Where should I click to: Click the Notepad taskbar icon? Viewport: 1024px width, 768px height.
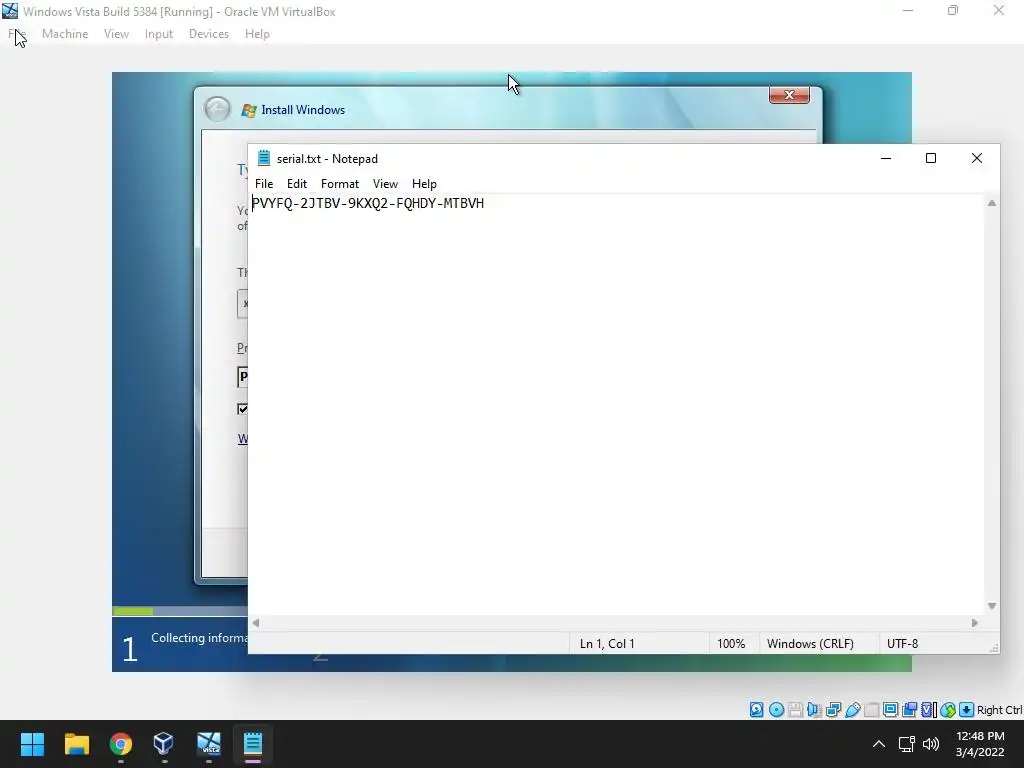coord(253,744)
